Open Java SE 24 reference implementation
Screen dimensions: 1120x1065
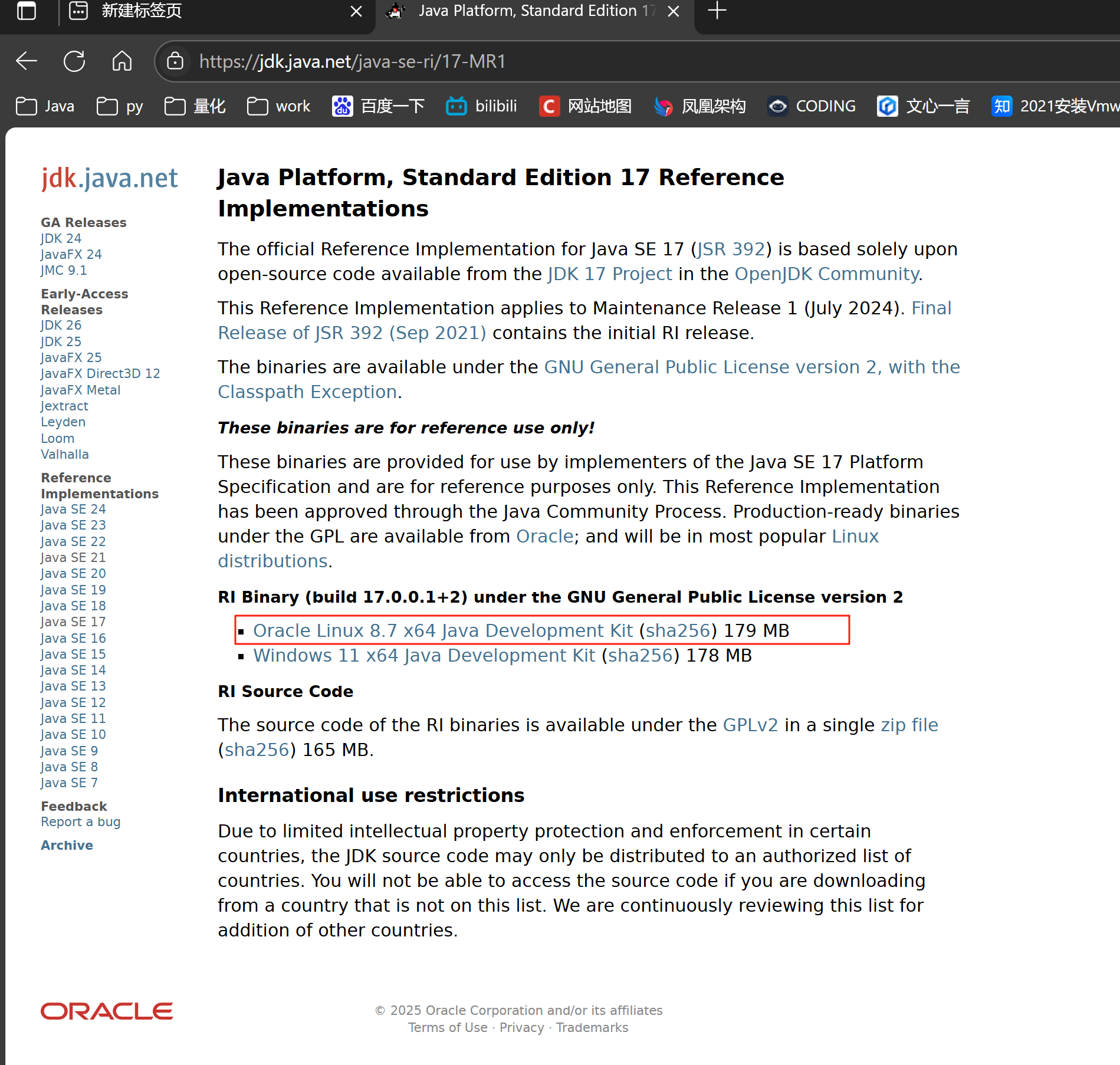pyautogui.click(x=73, y=509)
